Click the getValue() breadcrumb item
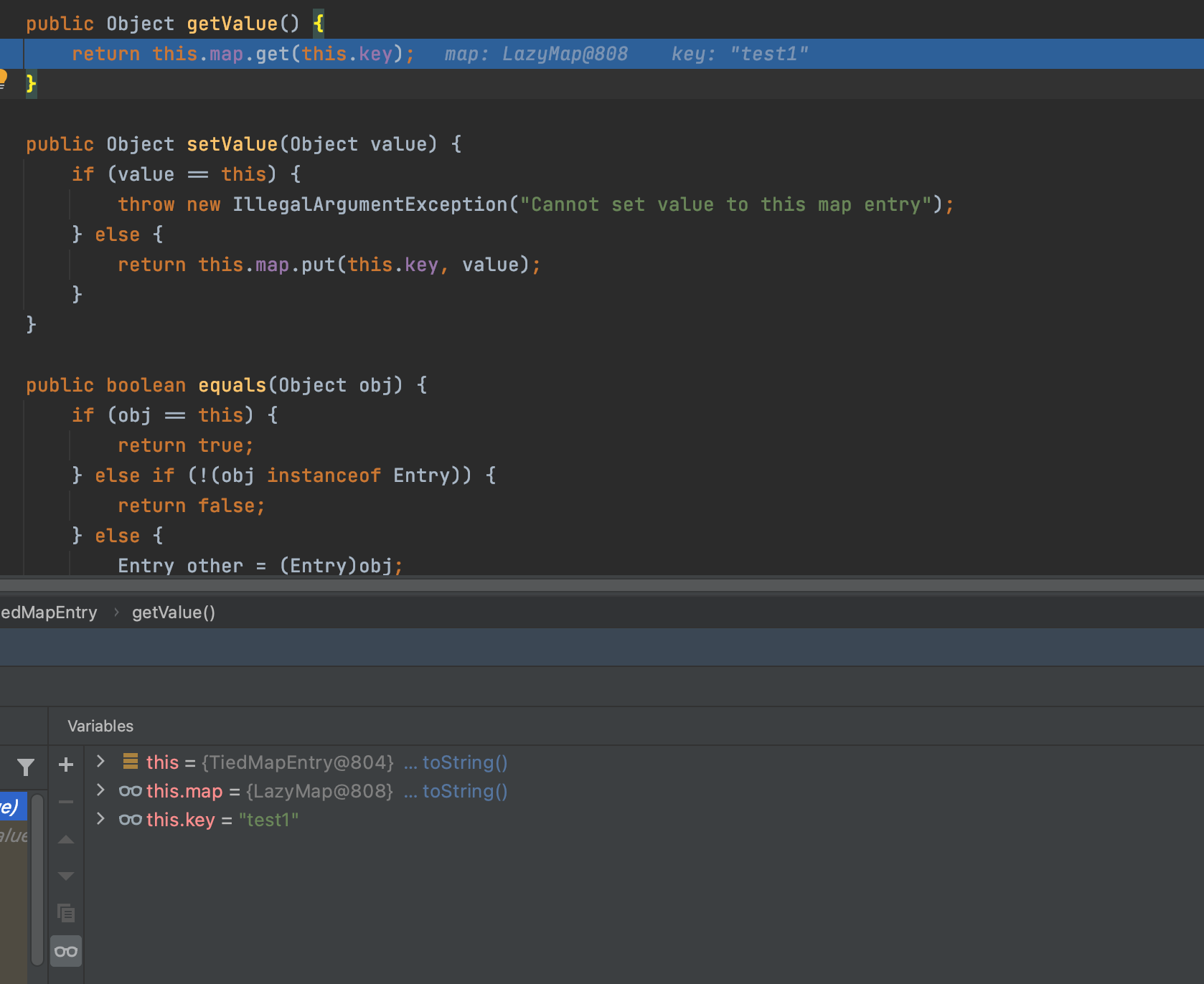Viewport: 1204px width, 984px height. pos(174,612)
